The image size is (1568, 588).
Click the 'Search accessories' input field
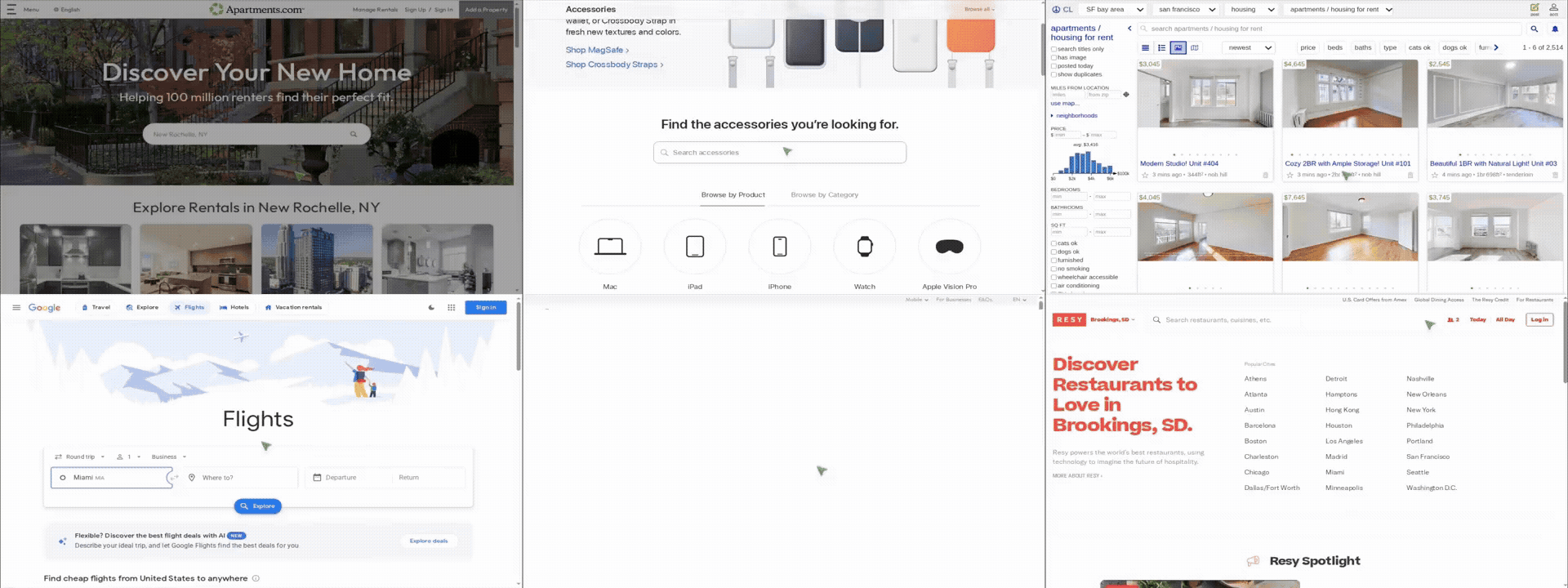tap(780, 153)
